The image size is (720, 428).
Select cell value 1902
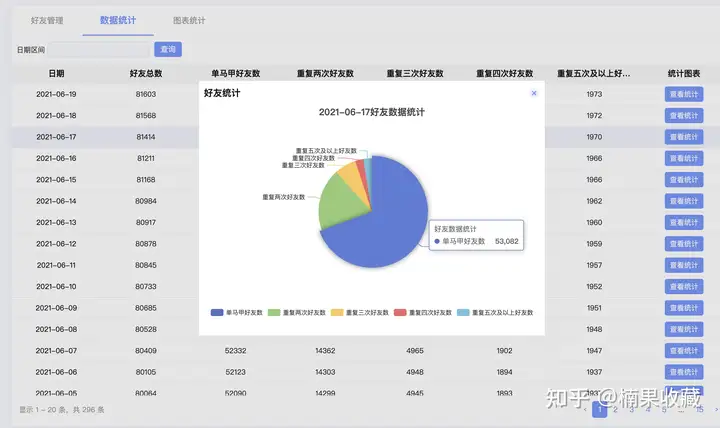pyautogui.click(x=504, y=350)
